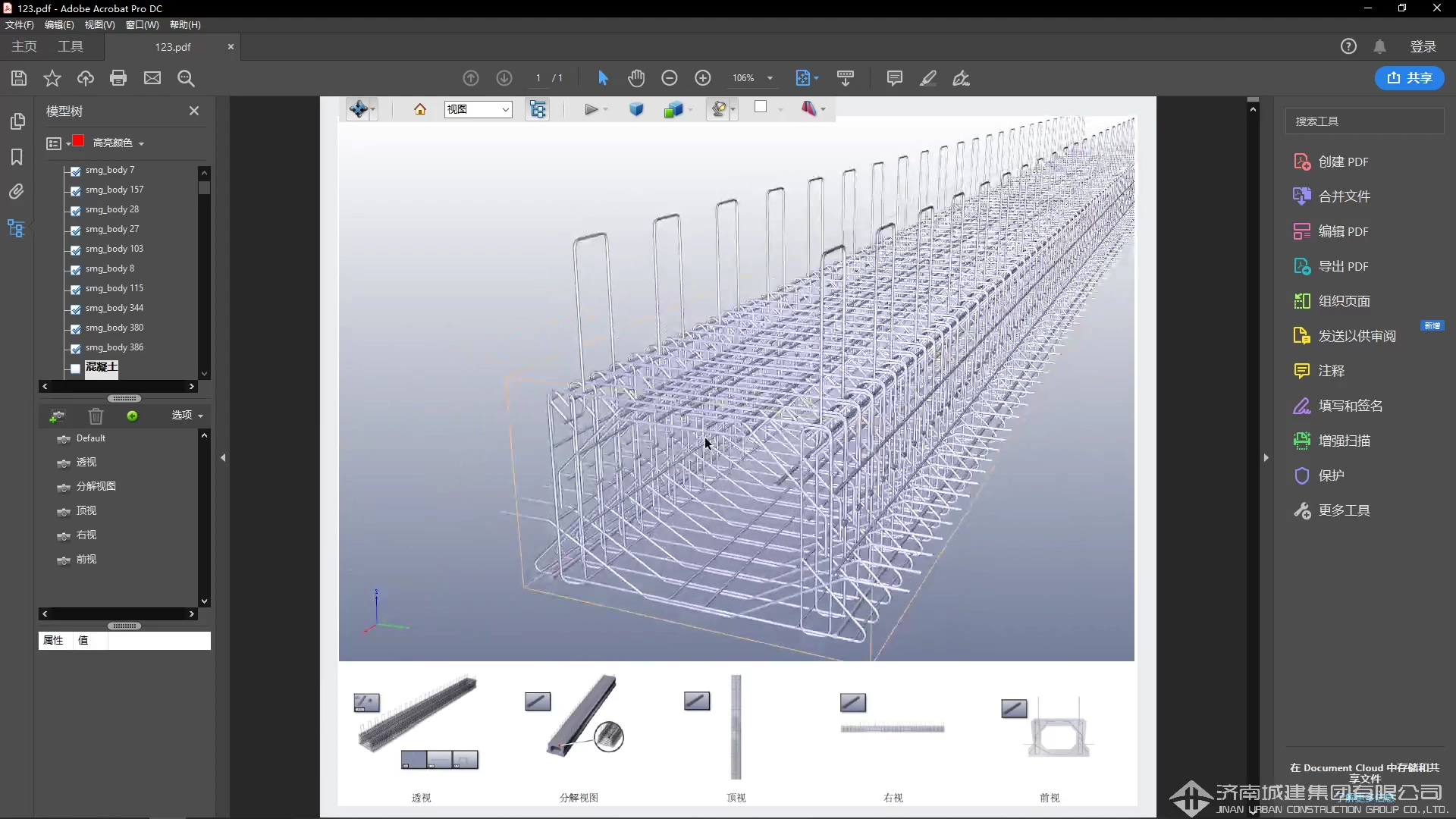Return to default view with the home icon

click(x=420, y=109)
